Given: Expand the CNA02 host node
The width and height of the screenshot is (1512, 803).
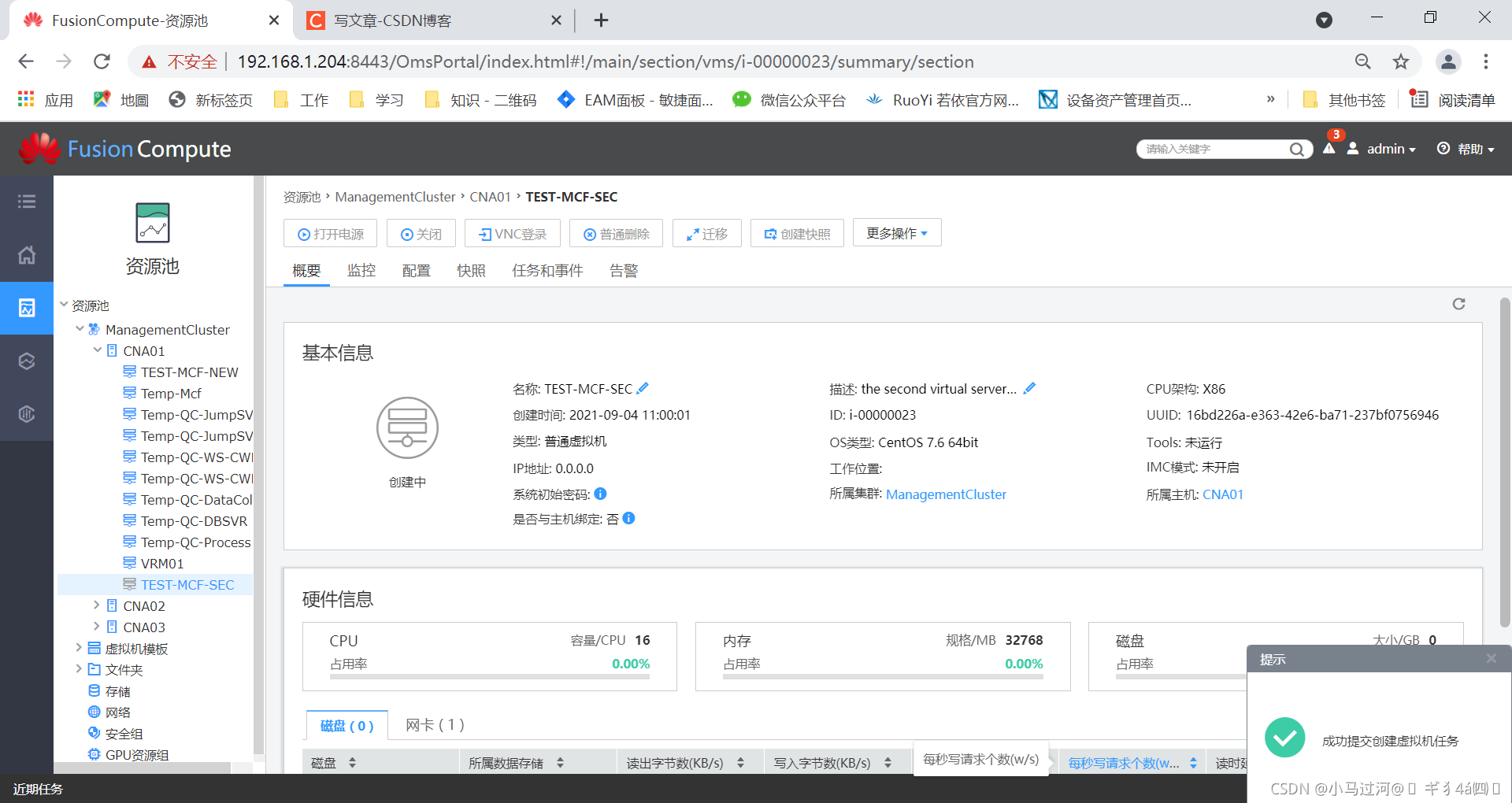Looking at the screenshot, I should coord(97,605).
